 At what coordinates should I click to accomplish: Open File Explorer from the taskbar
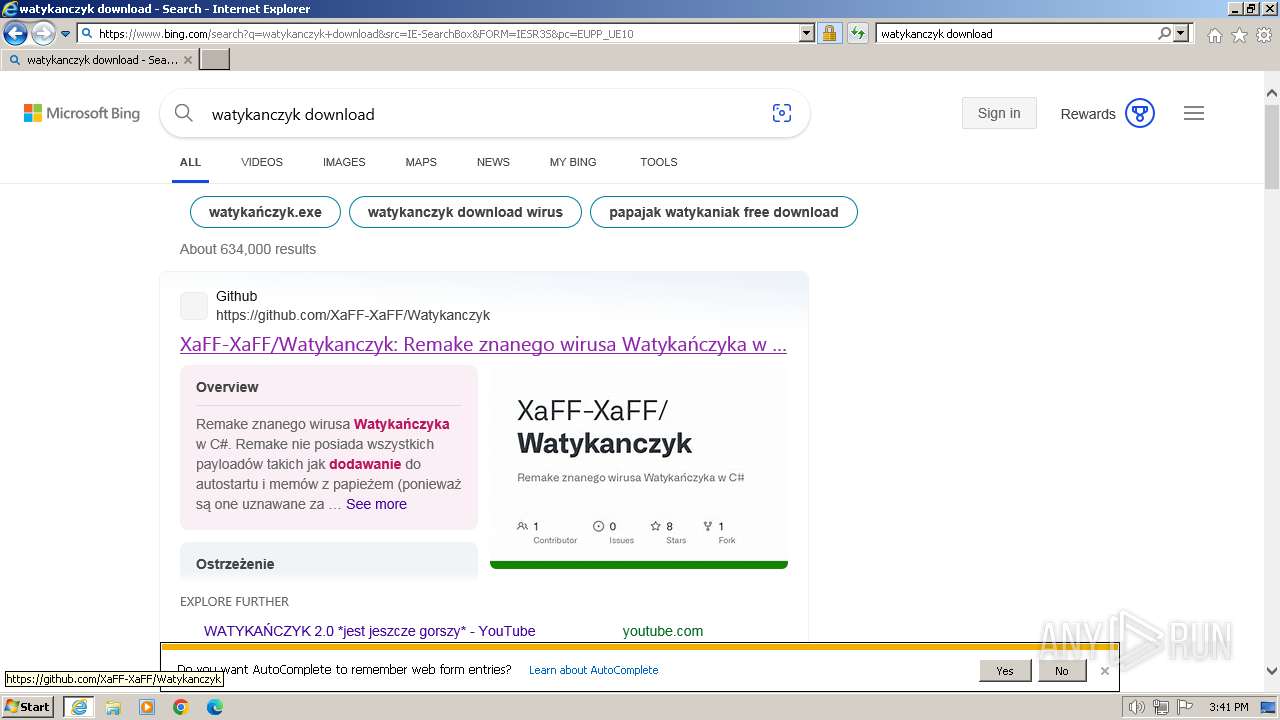pos(113,707)
